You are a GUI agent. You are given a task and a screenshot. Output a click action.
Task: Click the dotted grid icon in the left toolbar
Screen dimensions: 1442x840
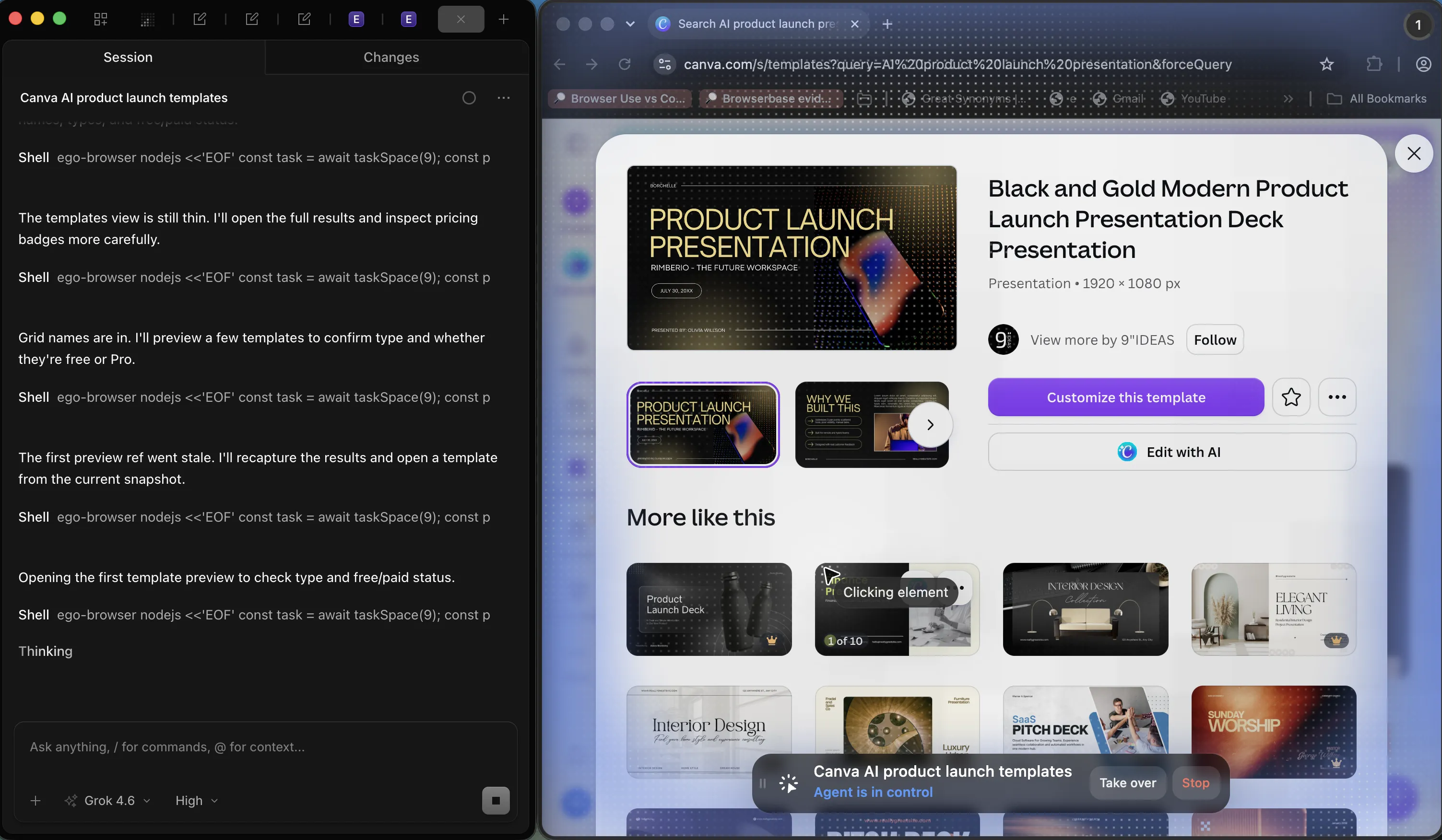148,20
